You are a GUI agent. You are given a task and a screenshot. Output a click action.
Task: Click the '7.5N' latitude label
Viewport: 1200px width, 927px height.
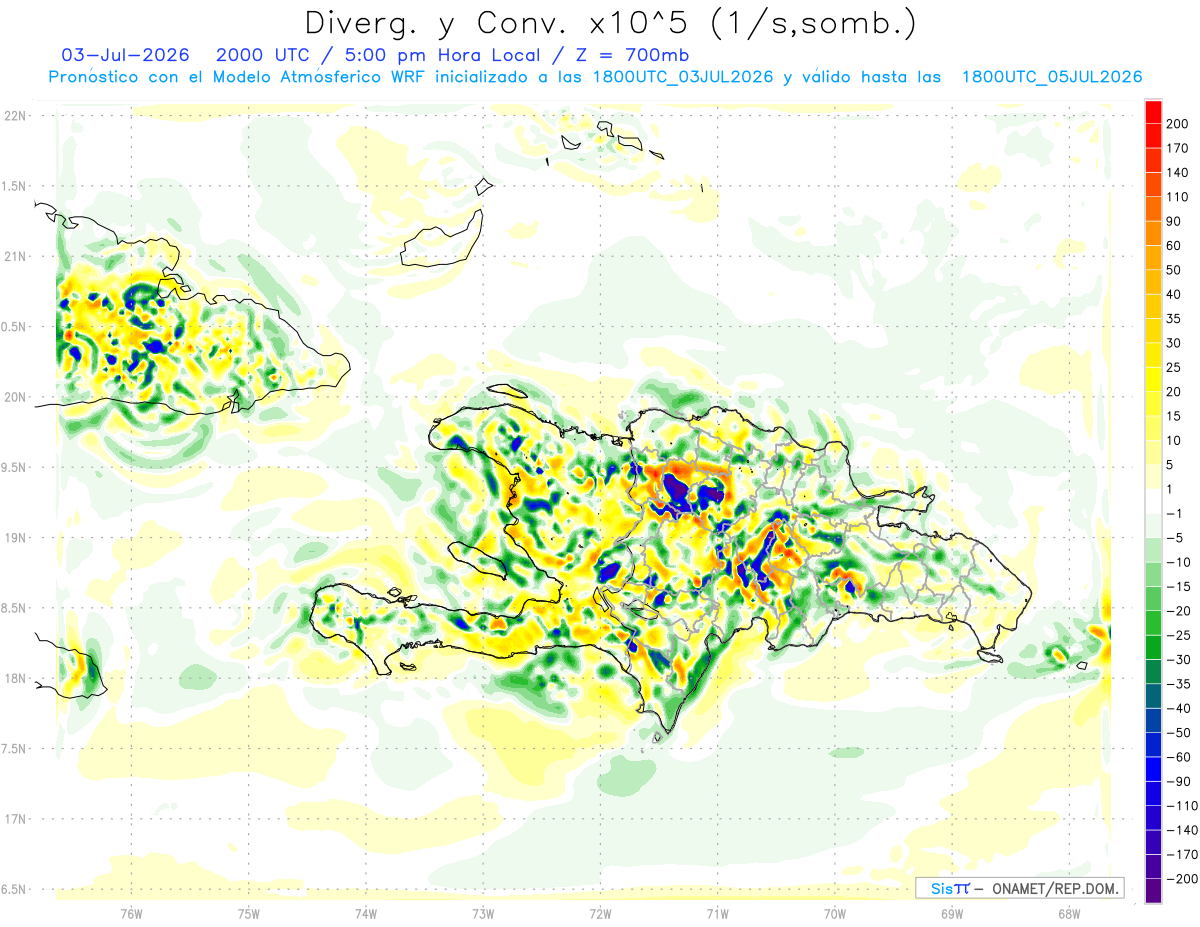click(14, 748)
